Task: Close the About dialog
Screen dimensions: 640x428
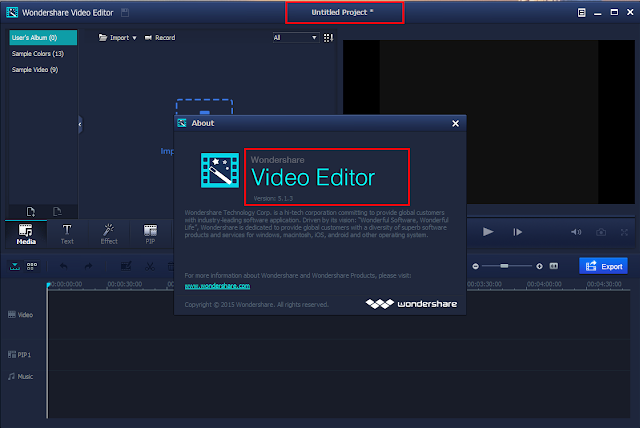Action: coord(456,123)
